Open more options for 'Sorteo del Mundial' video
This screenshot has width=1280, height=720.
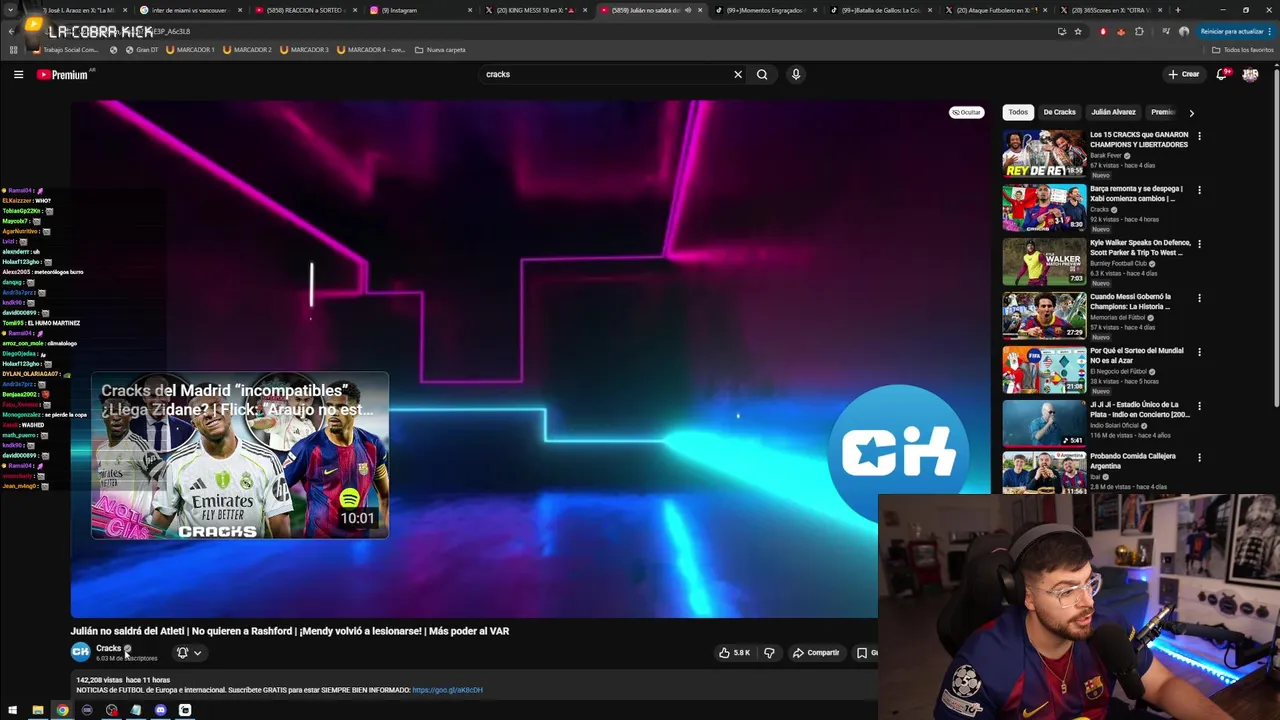(x=1199, y=352)
